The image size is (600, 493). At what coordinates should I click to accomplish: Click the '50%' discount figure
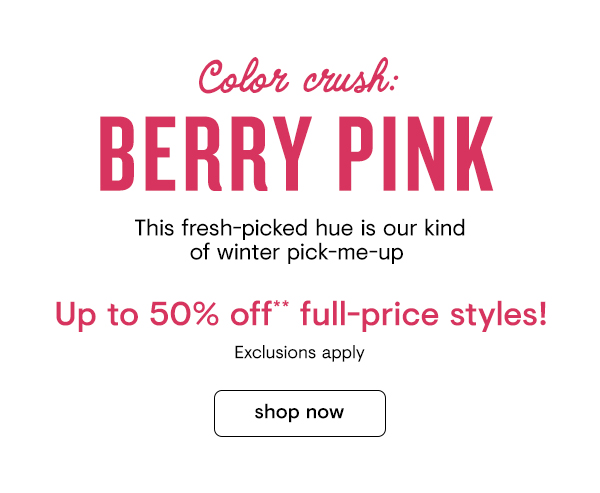pyautogui.click(x=184, y=314)
